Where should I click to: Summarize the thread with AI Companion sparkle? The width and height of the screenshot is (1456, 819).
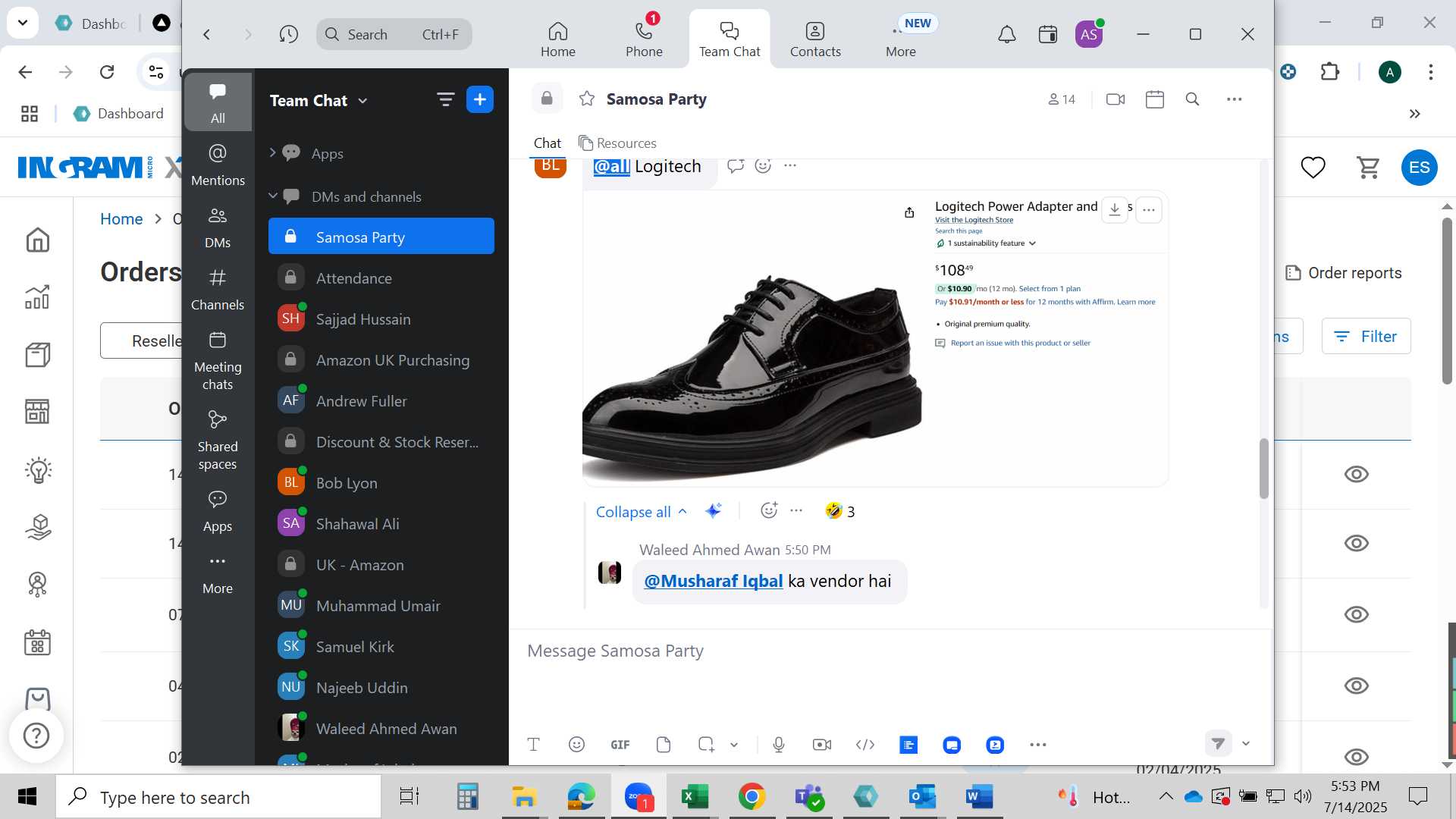[713, 511]
